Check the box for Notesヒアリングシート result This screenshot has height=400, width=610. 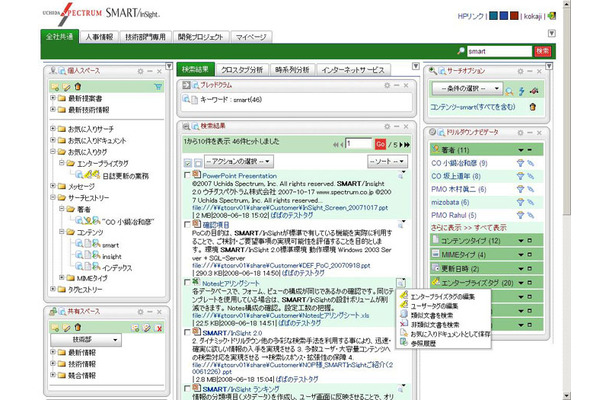pos(187,282)
